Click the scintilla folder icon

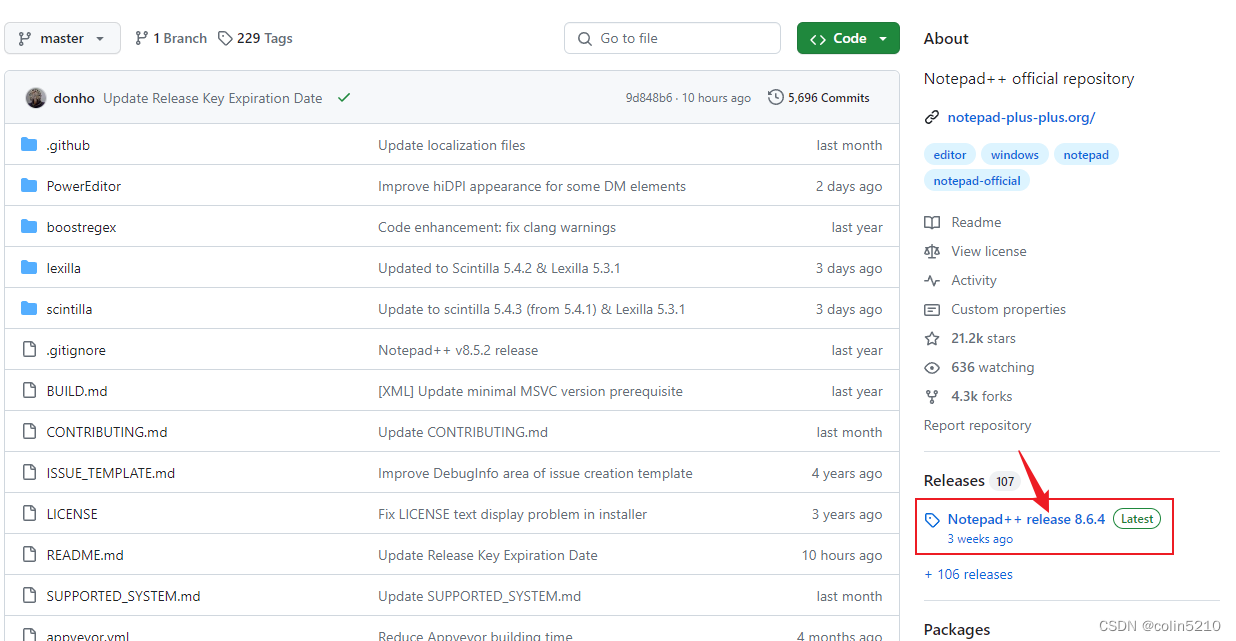pos(29,309)
